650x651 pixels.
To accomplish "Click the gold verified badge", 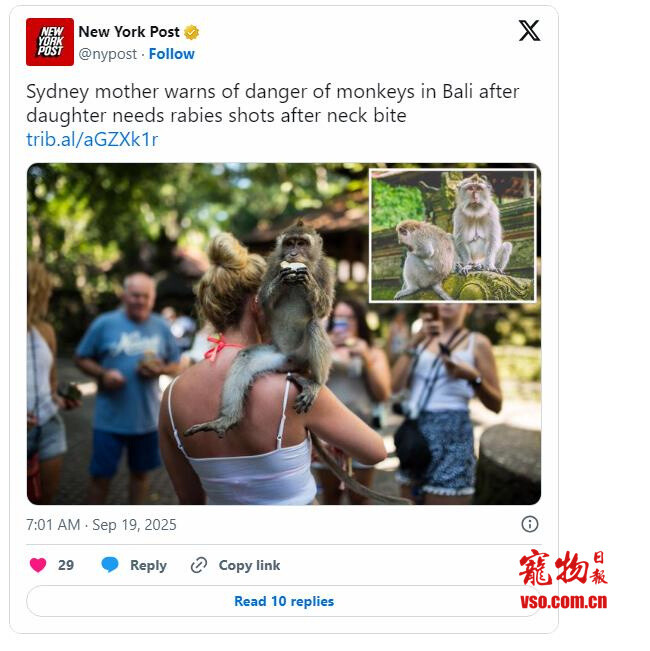I will click(x=191, y=32).
